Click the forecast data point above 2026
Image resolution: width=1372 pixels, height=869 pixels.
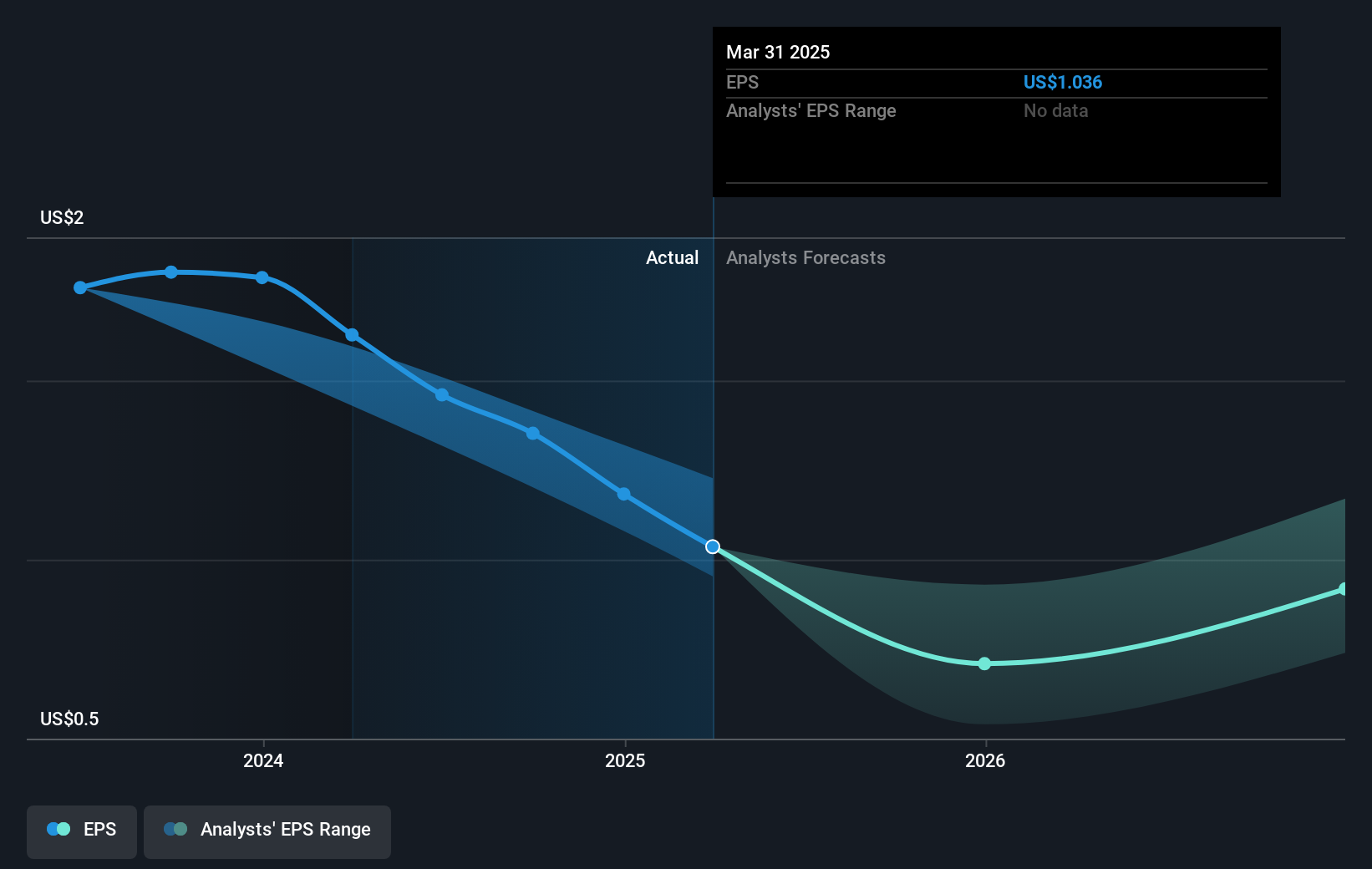tap(984, 663)
